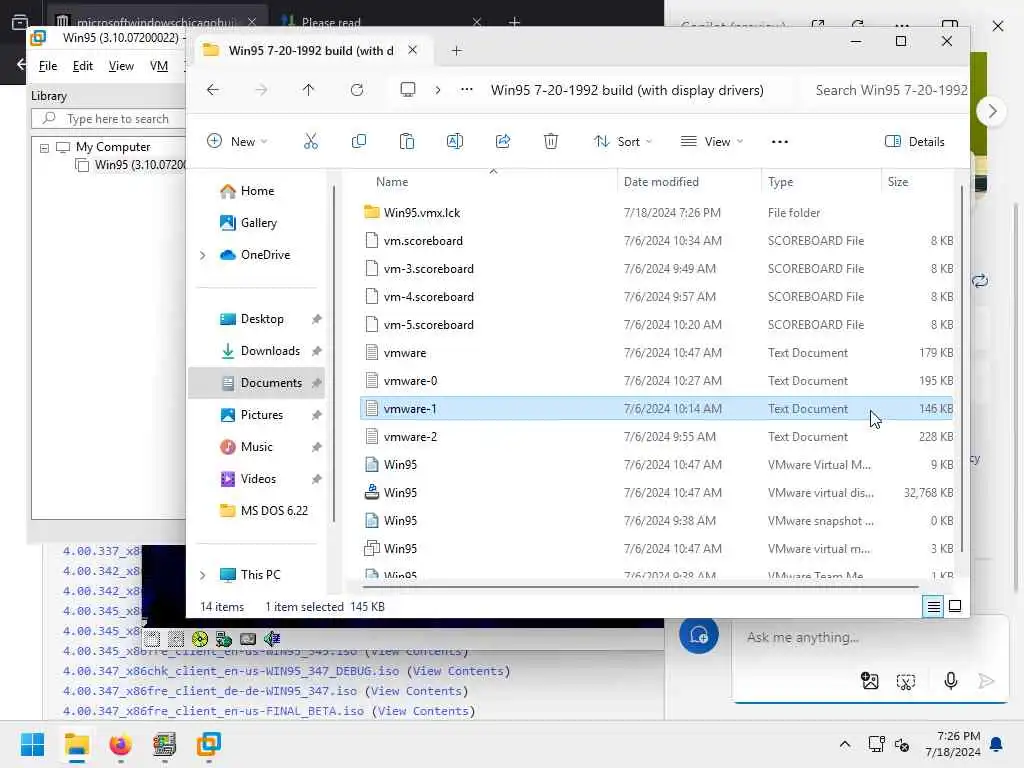Click the Copilot new topic chat icon
1024x768 pixels.
tap(699, 634)
